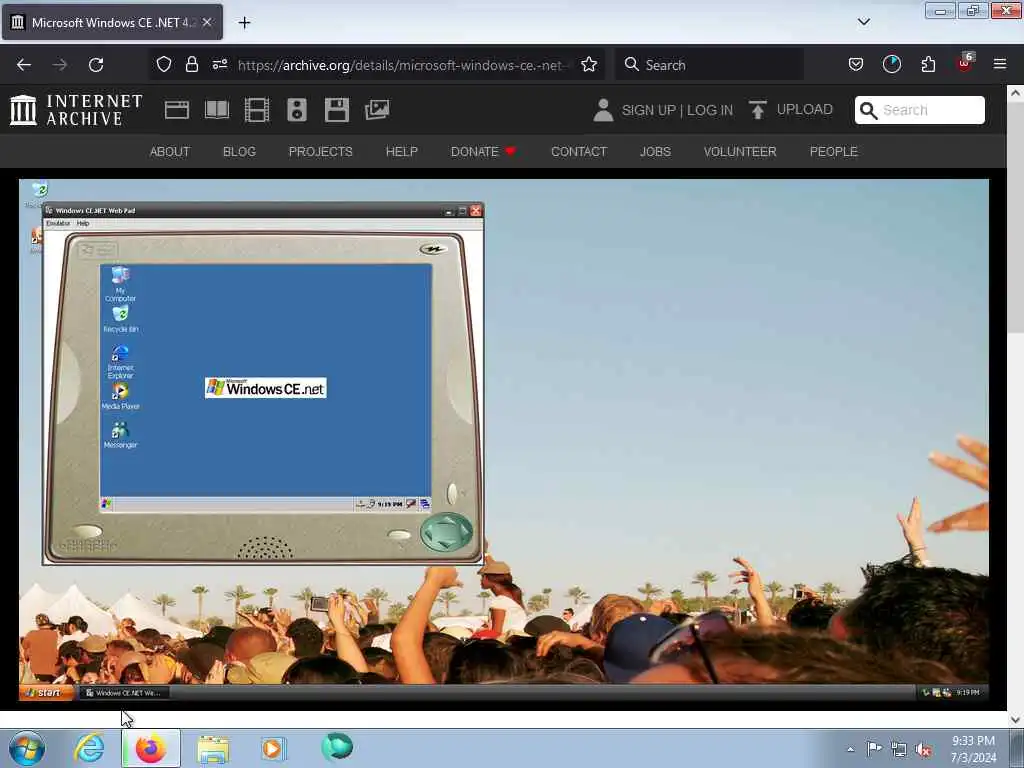
Task: Click the tracking protection shield icon
Action: coord(164,64)
